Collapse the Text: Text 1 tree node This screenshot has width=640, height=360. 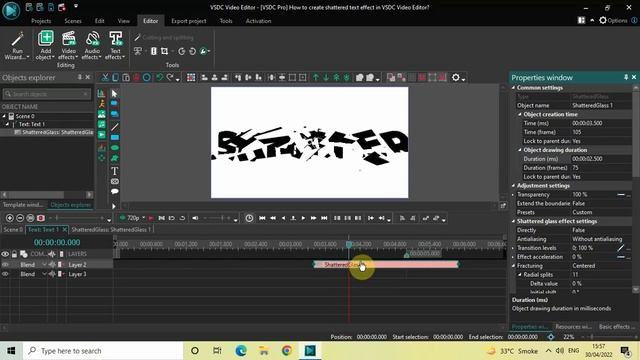8,124
